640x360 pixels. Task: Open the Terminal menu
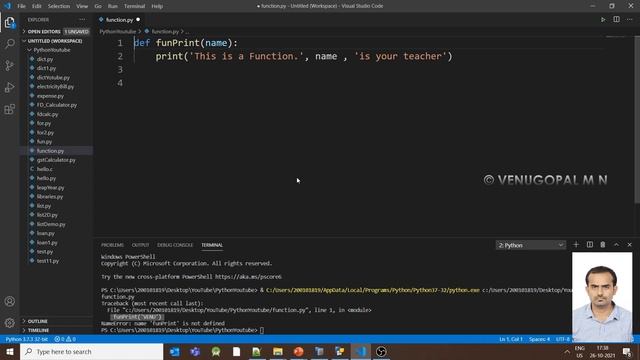point(134,6)
